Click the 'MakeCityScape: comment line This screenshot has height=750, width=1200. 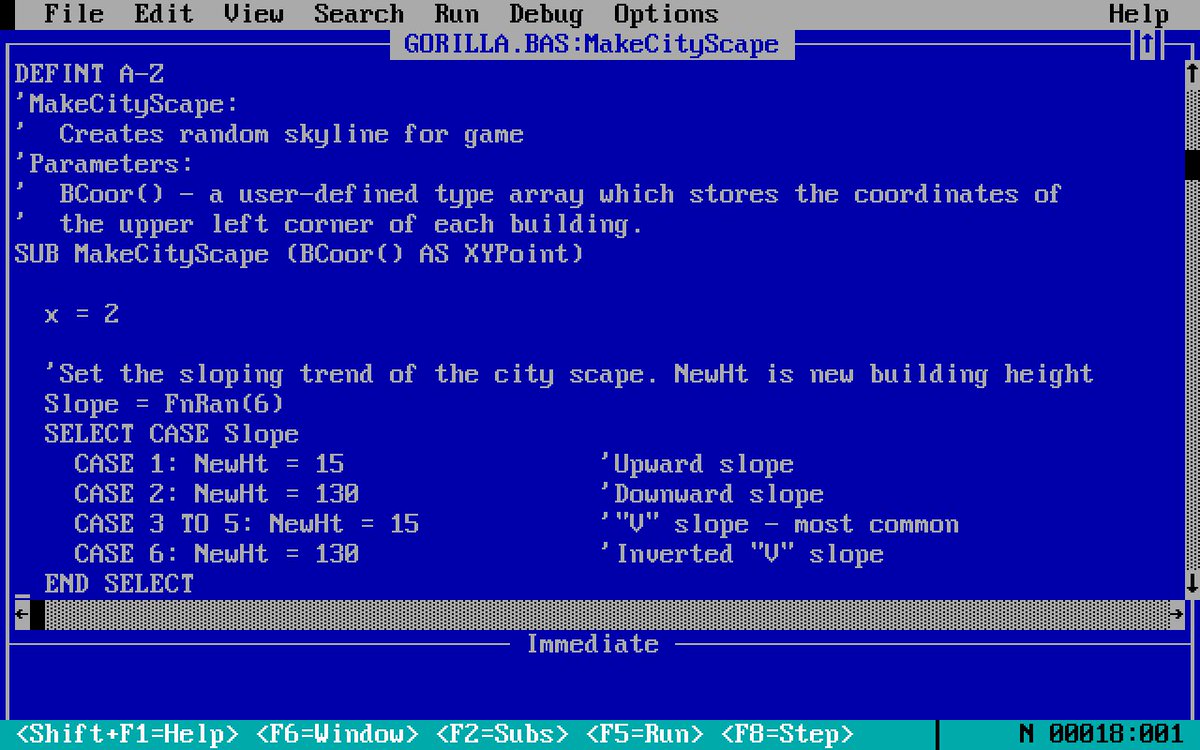tap(127, 104)
